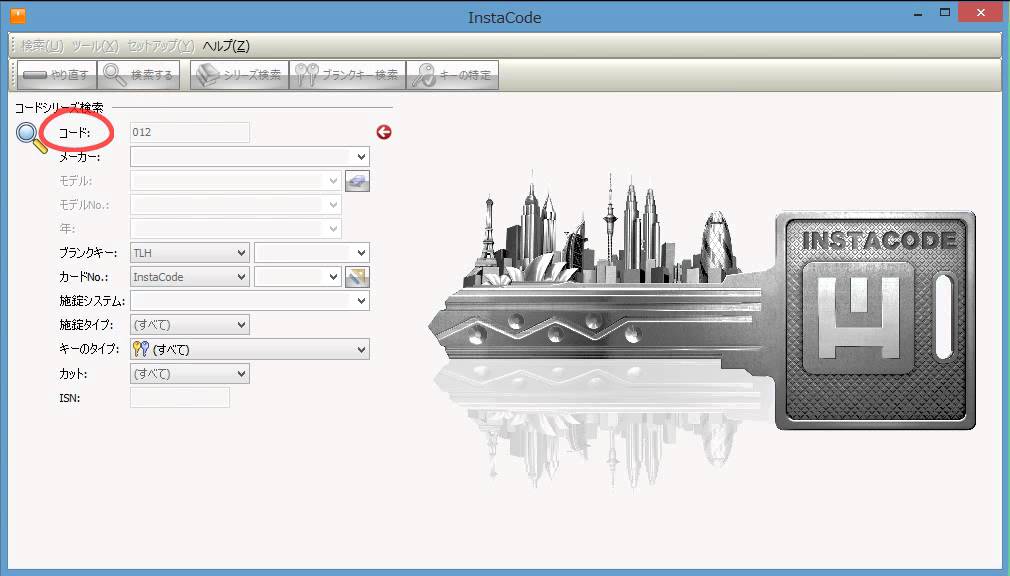
Task: Expand the 施錠システム dropdown
Action: click(361, 301)
